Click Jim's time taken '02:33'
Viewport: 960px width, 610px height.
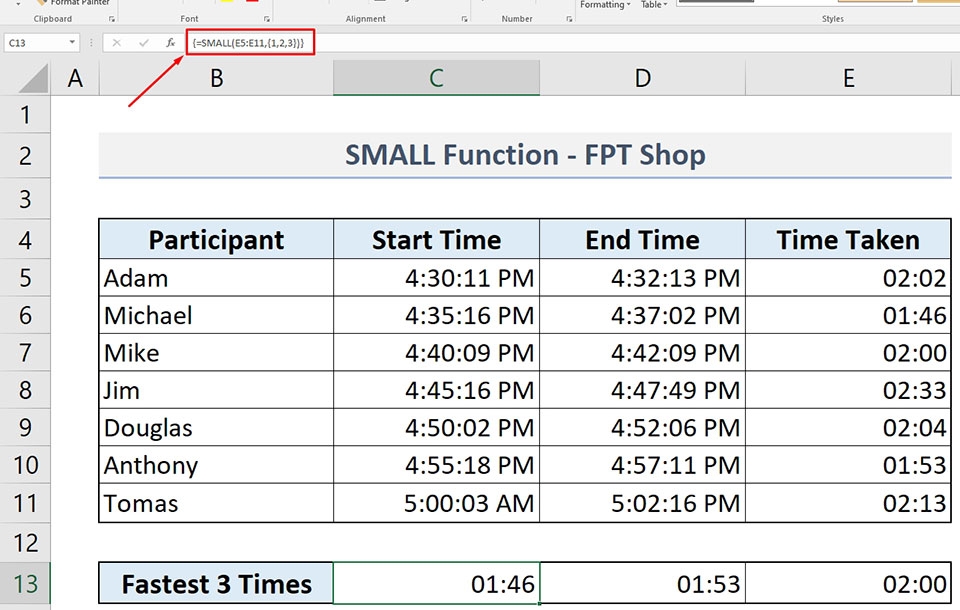(x=849, y=390)
